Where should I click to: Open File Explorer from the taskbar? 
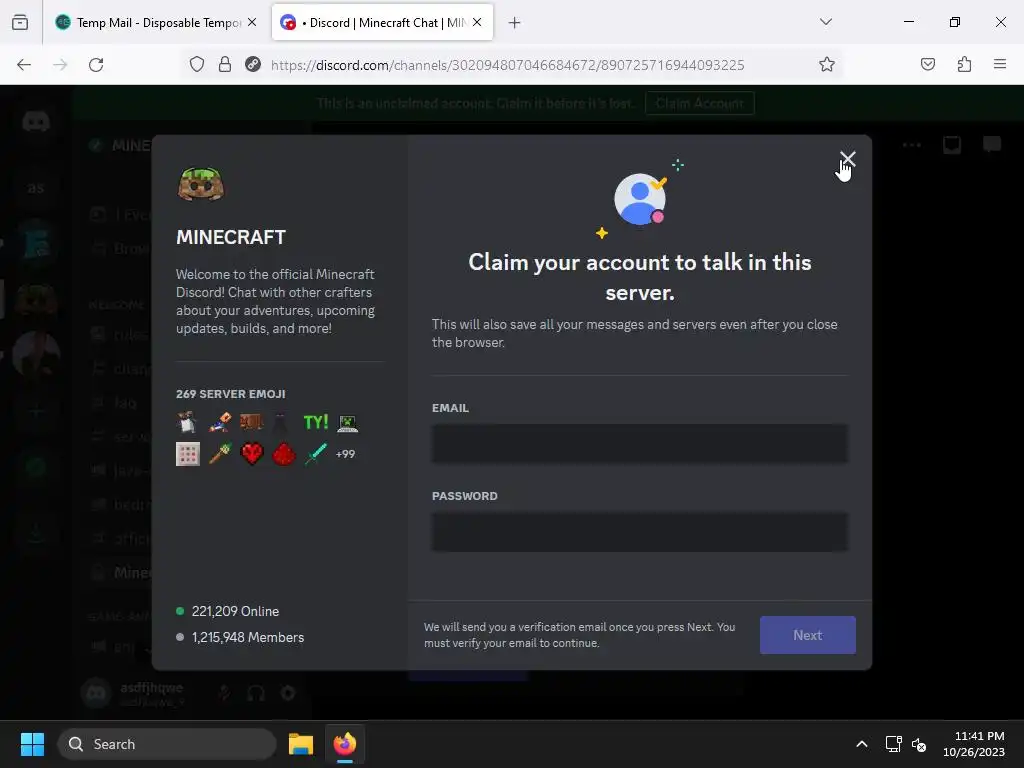tap(301, 744)
